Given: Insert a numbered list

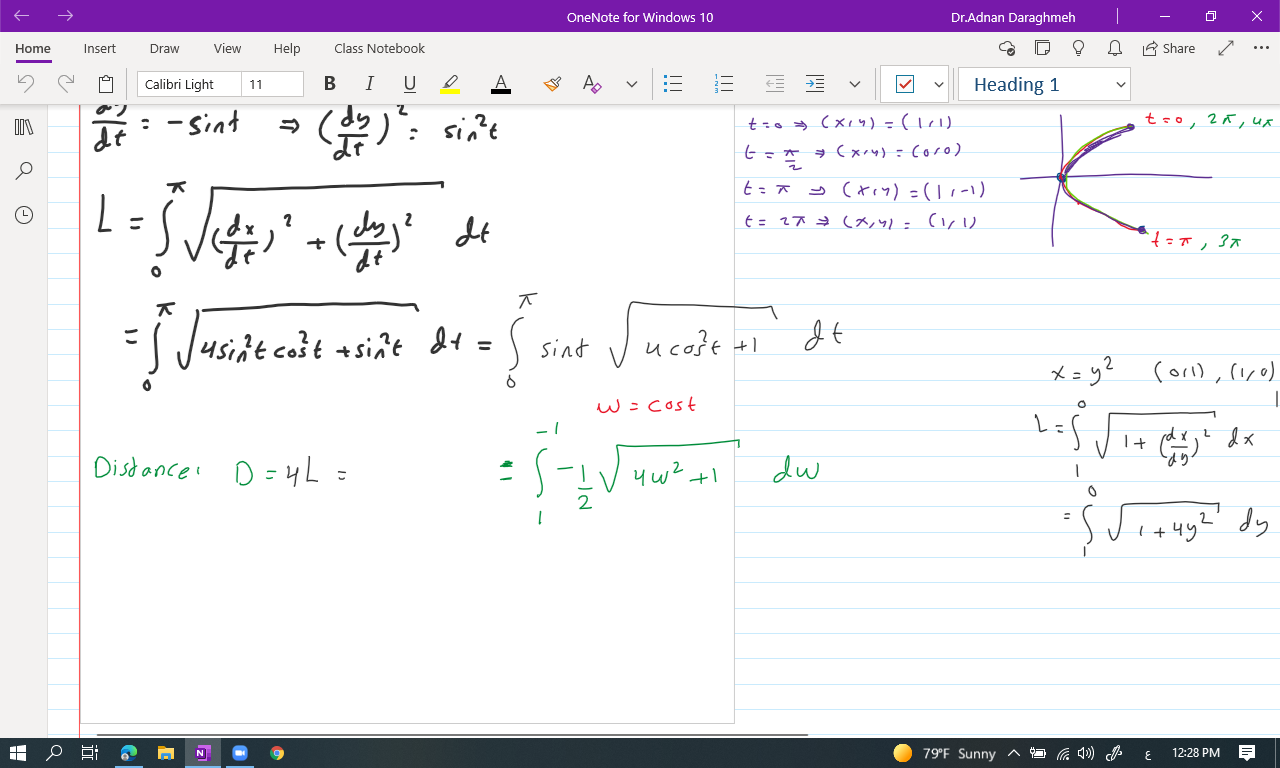Looking at the screenshot, I should 724,84.
